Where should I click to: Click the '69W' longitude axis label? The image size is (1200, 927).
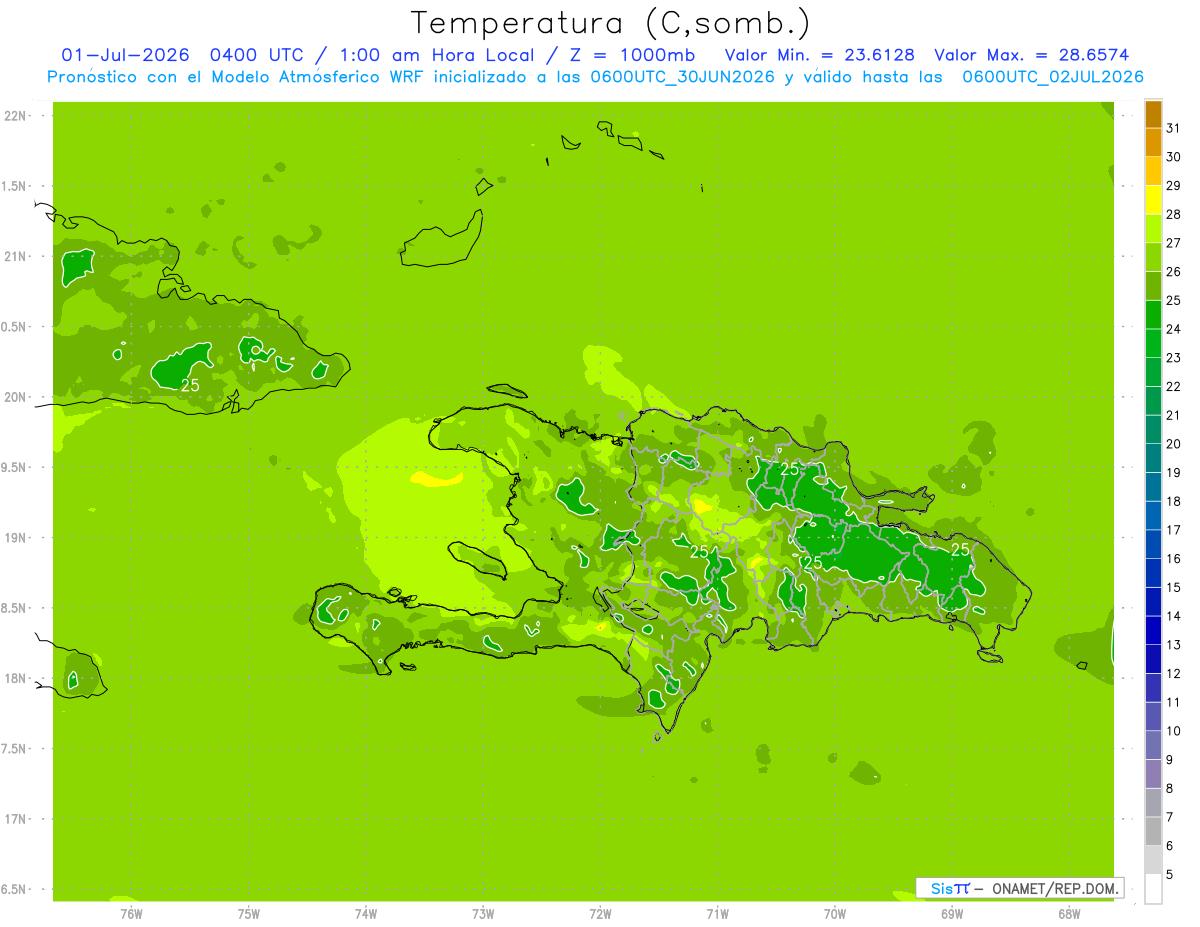tap(952, 914)
